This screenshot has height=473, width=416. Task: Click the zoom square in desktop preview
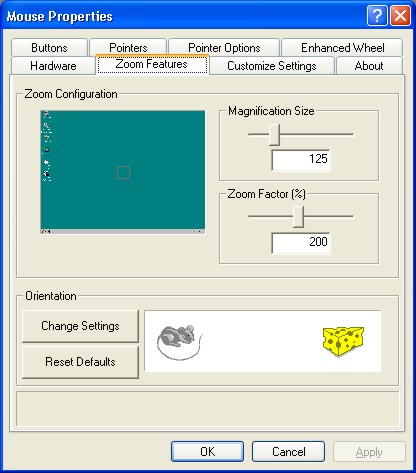click(x=123, y=173)
